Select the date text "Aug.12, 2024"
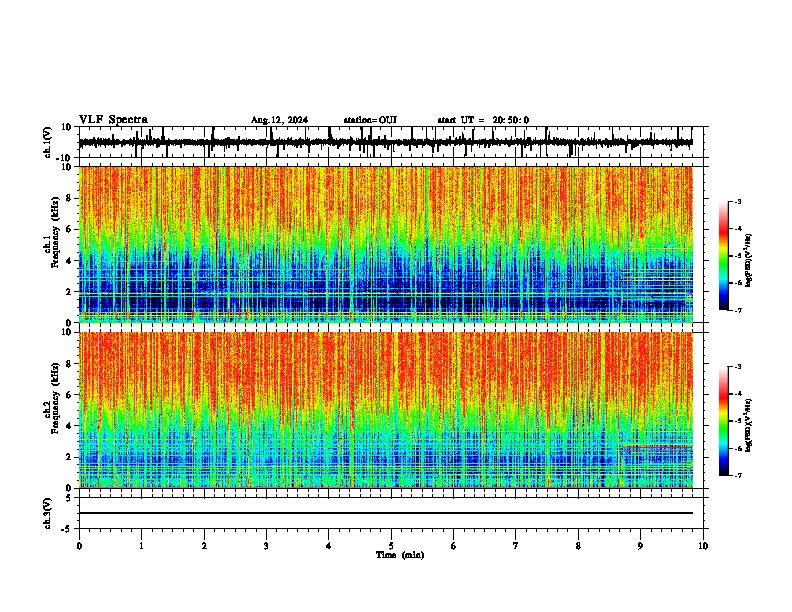Viewport: 792px width, 612px height. [279, 120]
